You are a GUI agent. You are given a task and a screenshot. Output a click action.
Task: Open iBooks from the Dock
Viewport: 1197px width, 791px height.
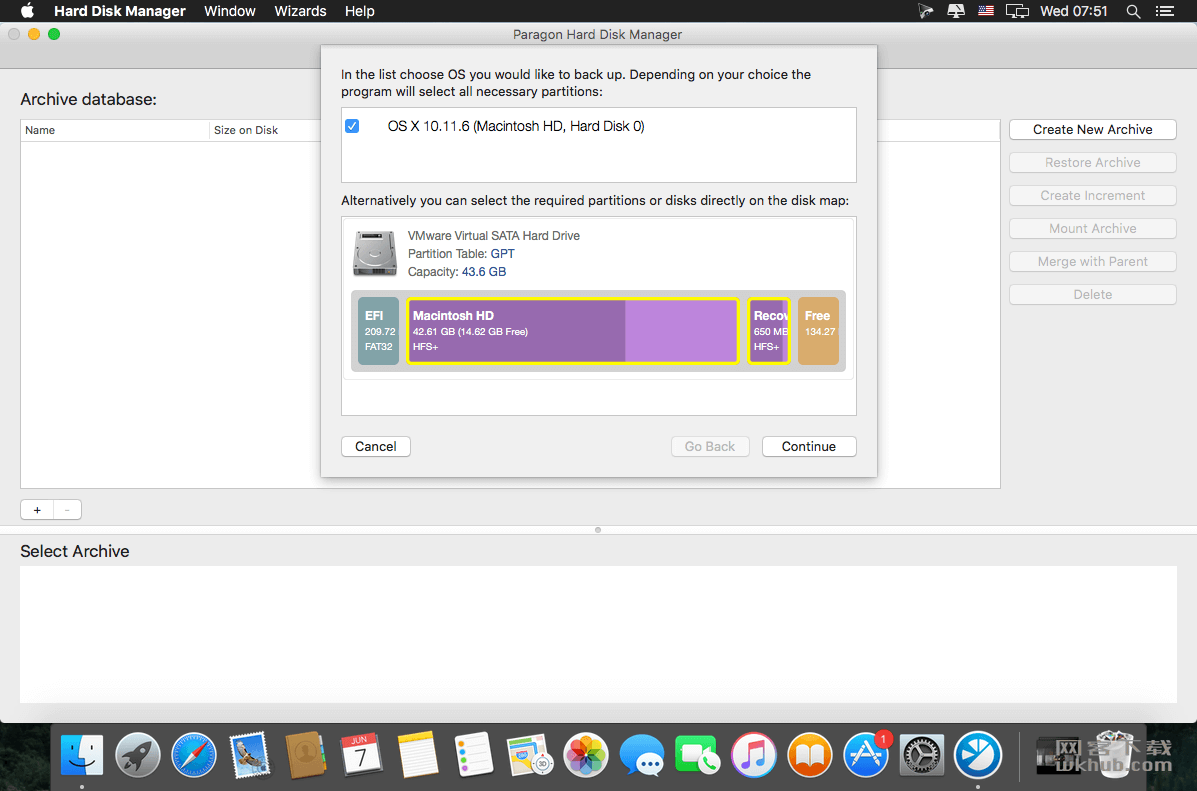[809, 755]
